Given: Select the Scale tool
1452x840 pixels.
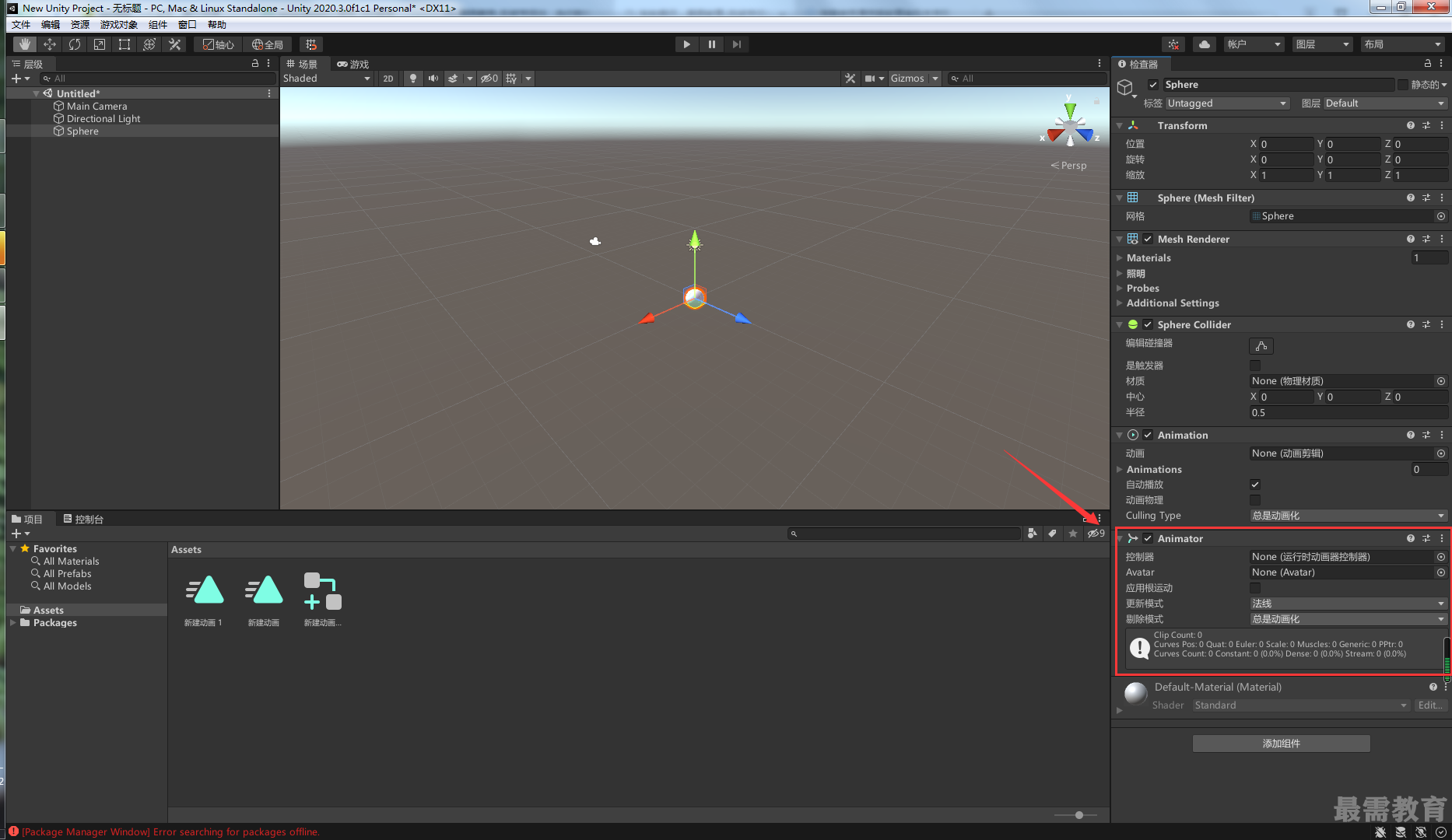Looking at the screenshot, I should [100, 44].
